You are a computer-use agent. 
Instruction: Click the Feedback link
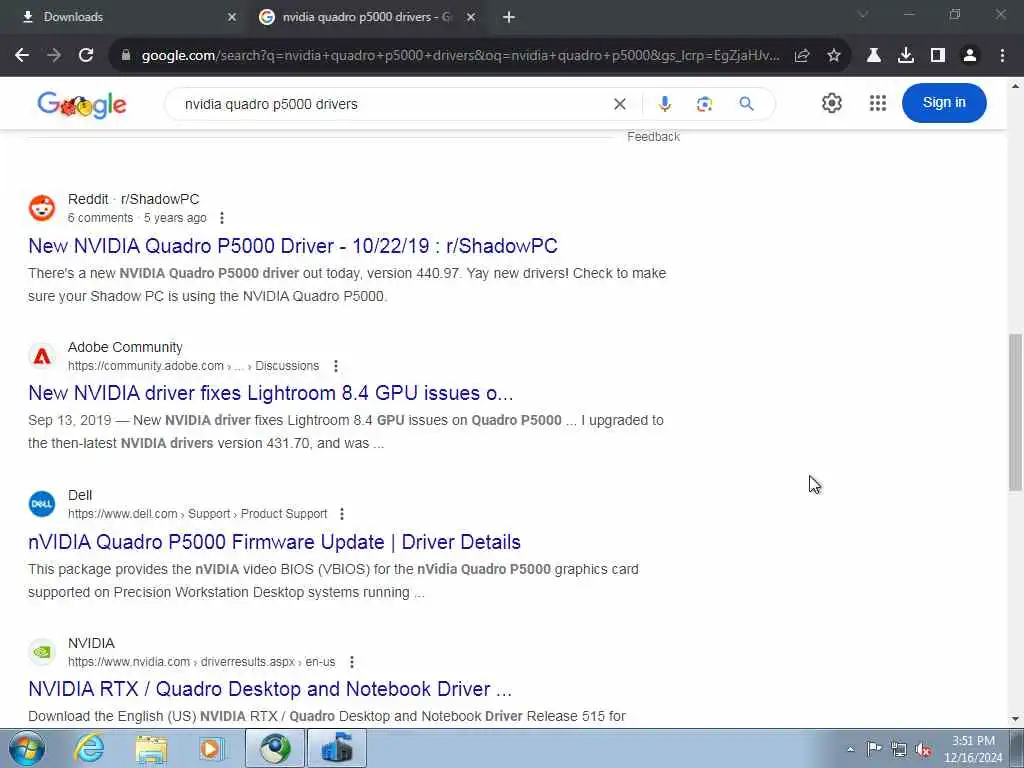click(x=653, y=136)
